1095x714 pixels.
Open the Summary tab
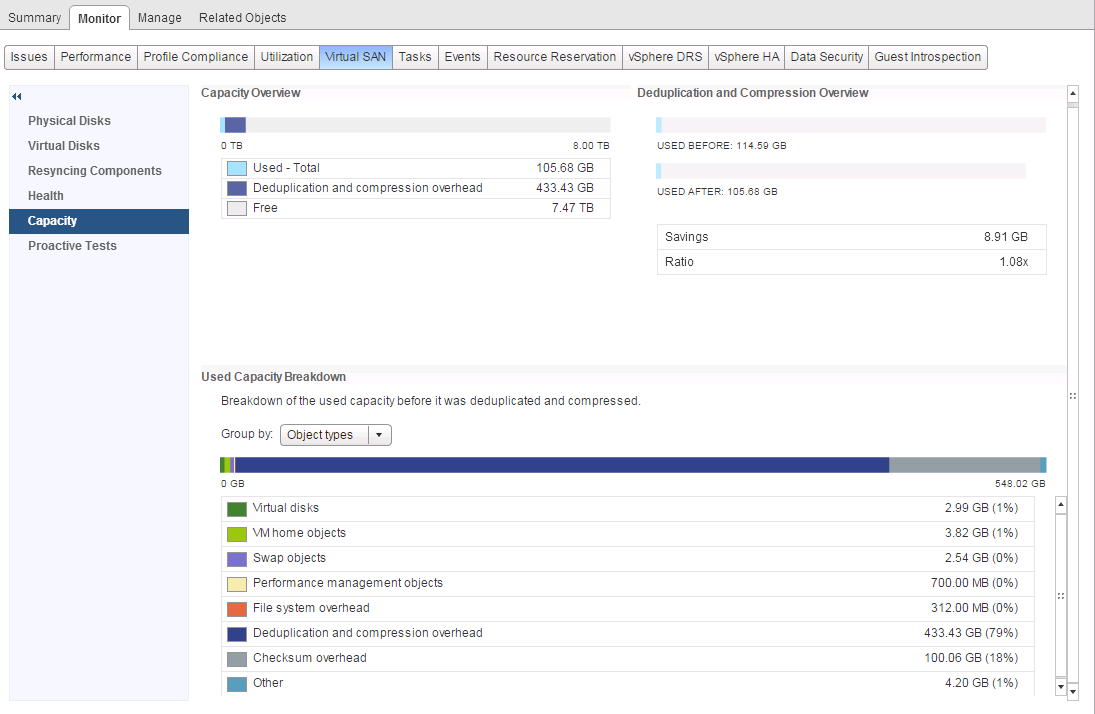coord(34,17)
